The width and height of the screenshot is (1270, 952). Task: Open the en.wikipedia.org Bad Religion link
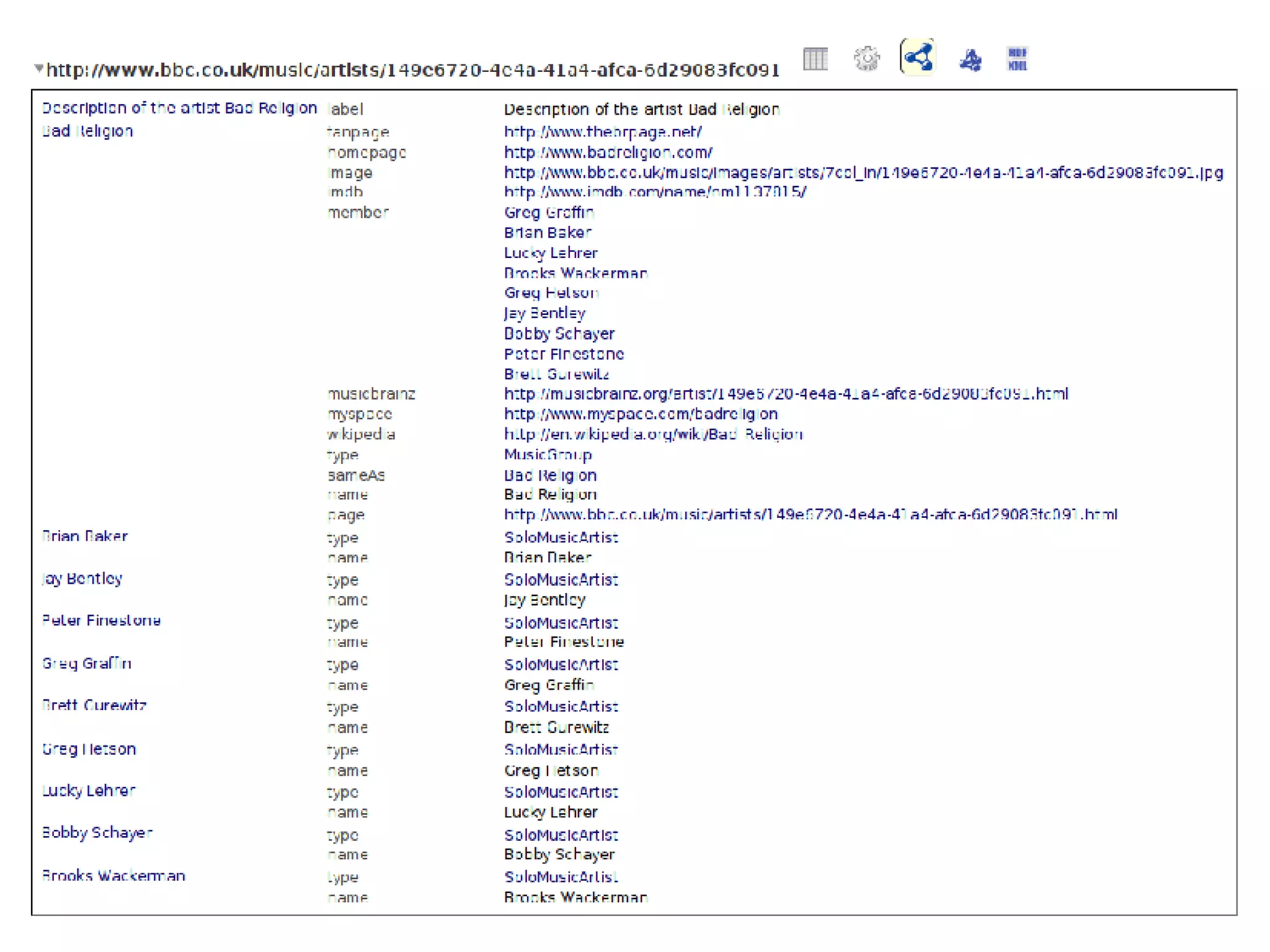[x=653, y=434]
